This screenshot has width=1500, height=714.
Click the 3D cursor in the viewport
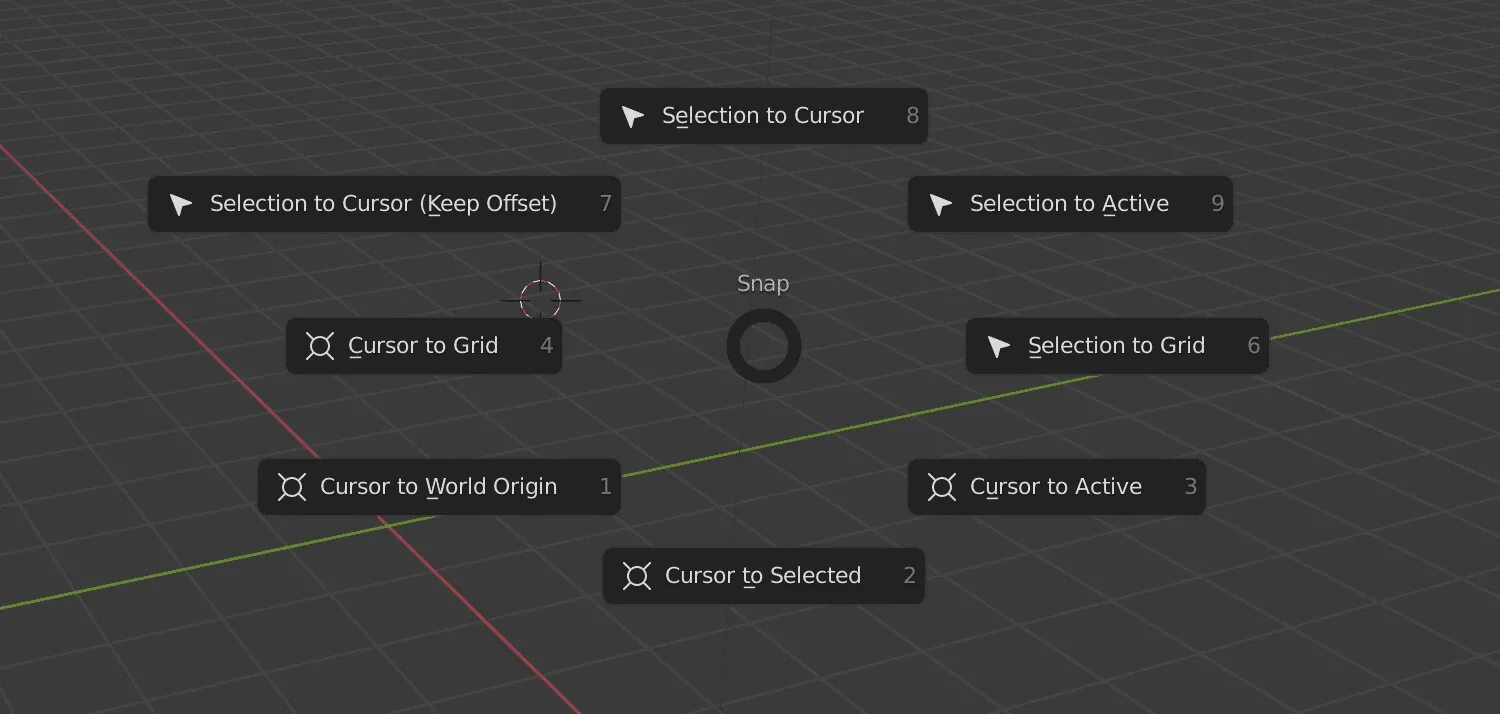[x=541, y=298]
